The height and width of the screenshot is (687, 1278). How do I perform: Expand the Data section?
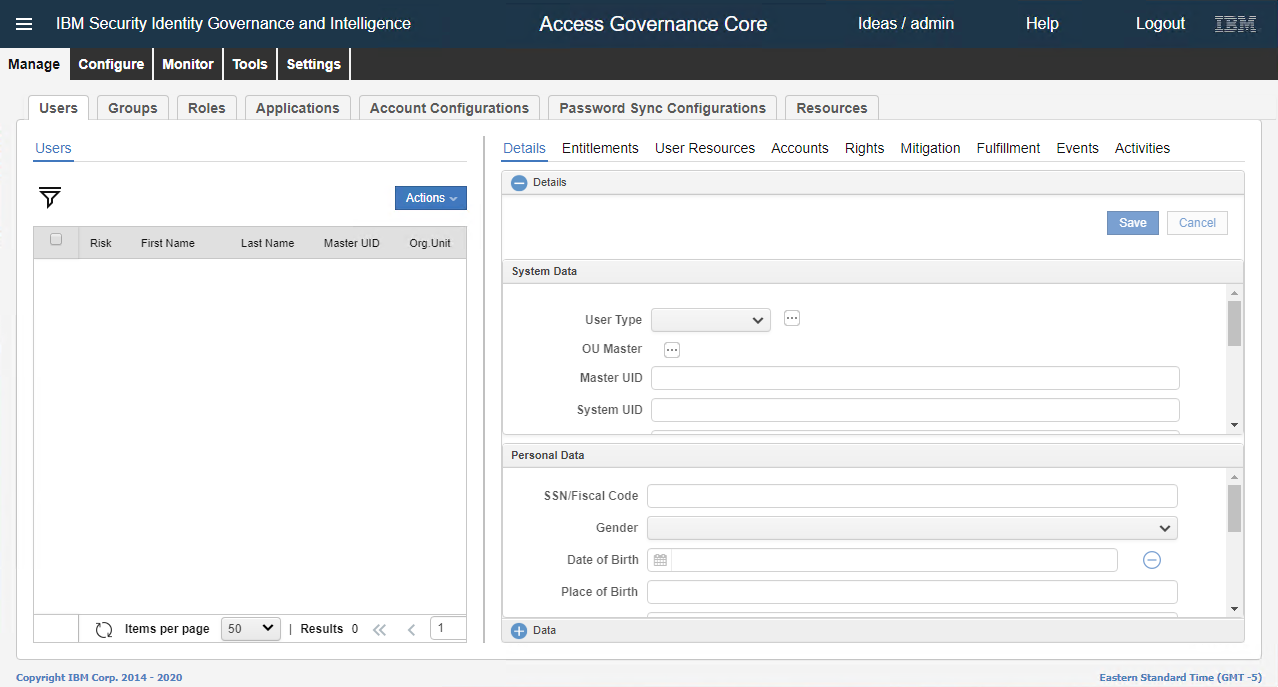point(519,630)
